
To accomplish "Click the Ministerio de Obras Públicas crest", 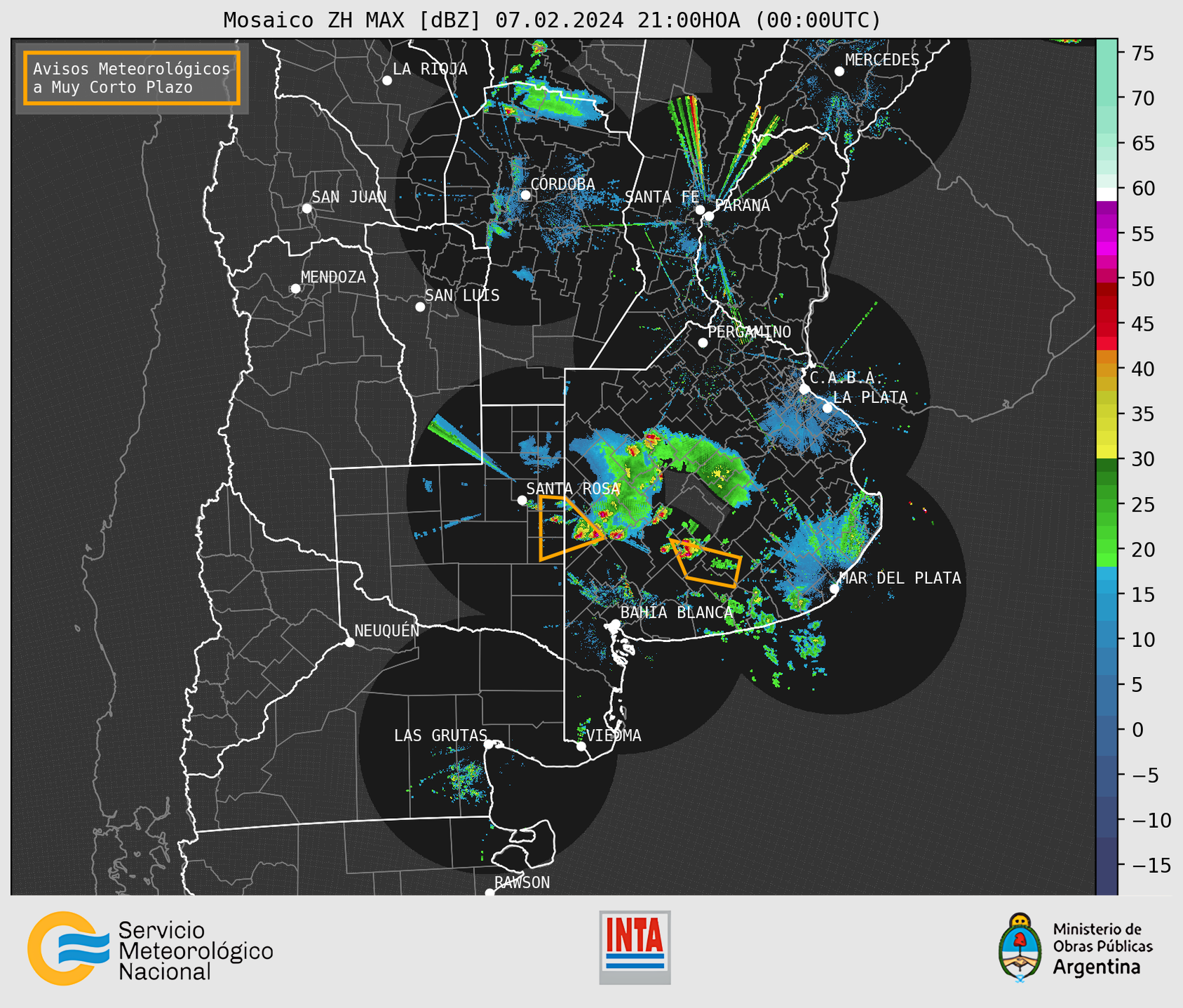I will 1020,948.
